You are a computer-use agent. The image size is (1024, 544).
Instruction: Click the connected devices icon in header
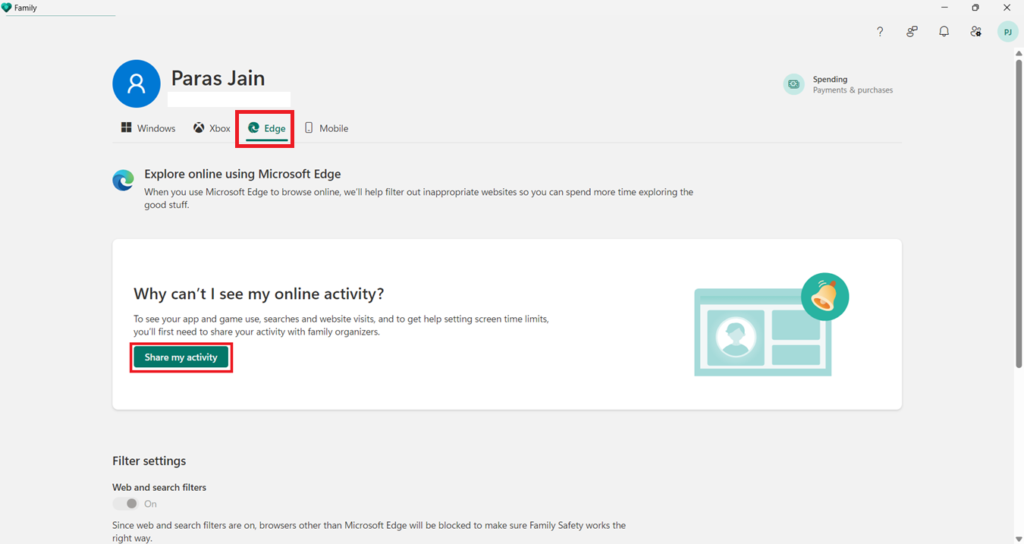912,31
